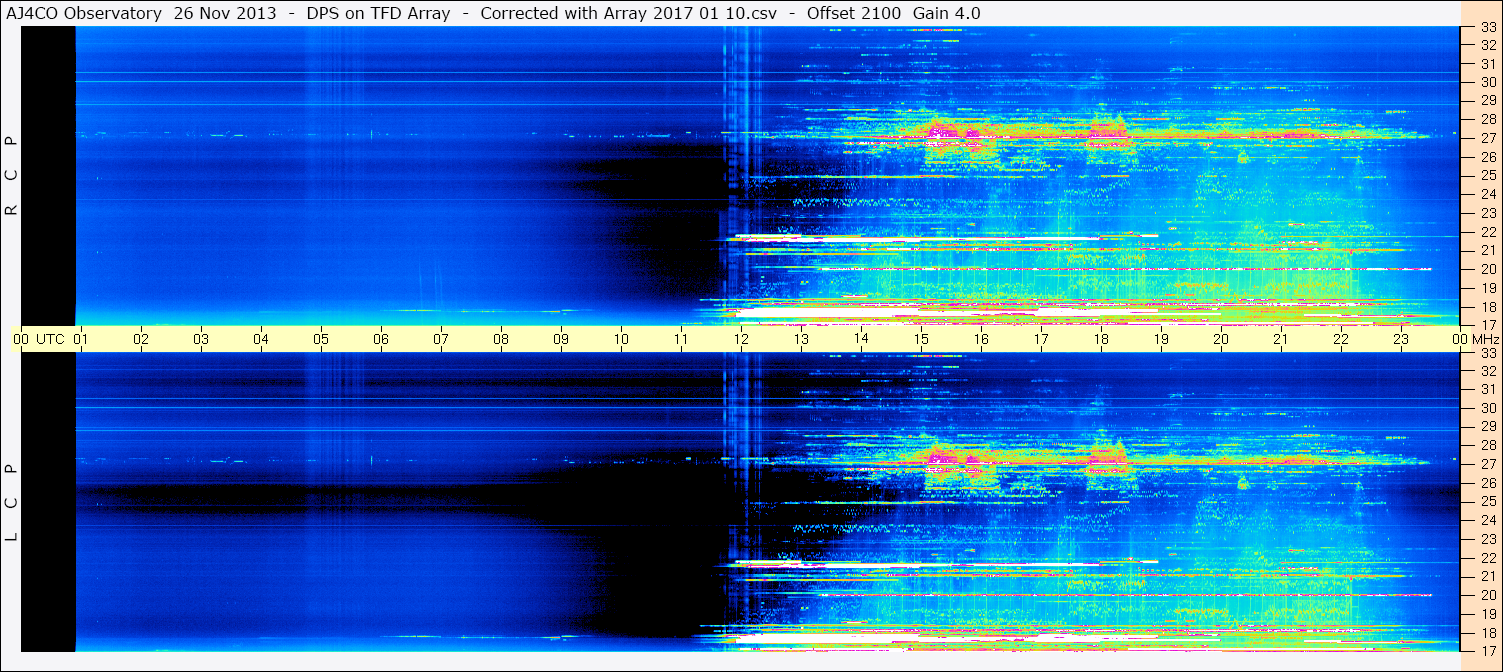
Task: Click the black no-data strip left of RCP spectrogram
Action: coord(48,175)
